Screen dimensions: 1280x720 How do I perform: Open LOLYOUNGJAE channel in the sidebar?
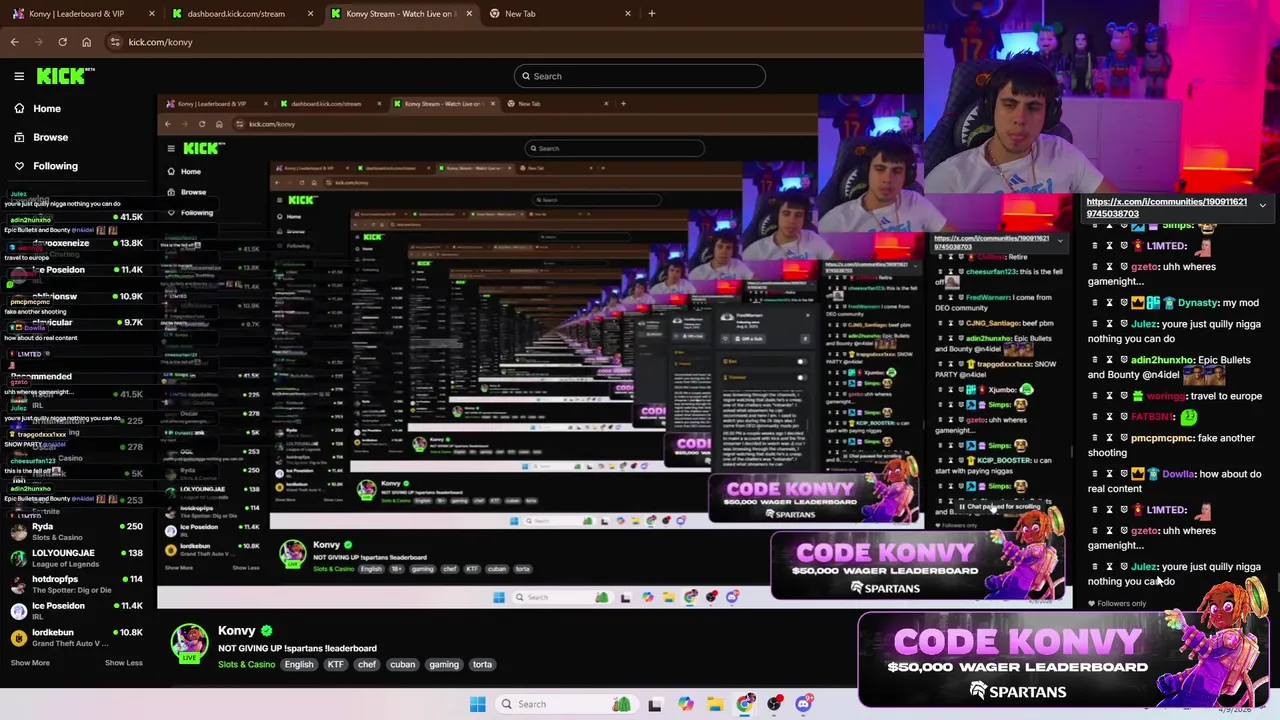pyautogui.click(x=76, y=558)
